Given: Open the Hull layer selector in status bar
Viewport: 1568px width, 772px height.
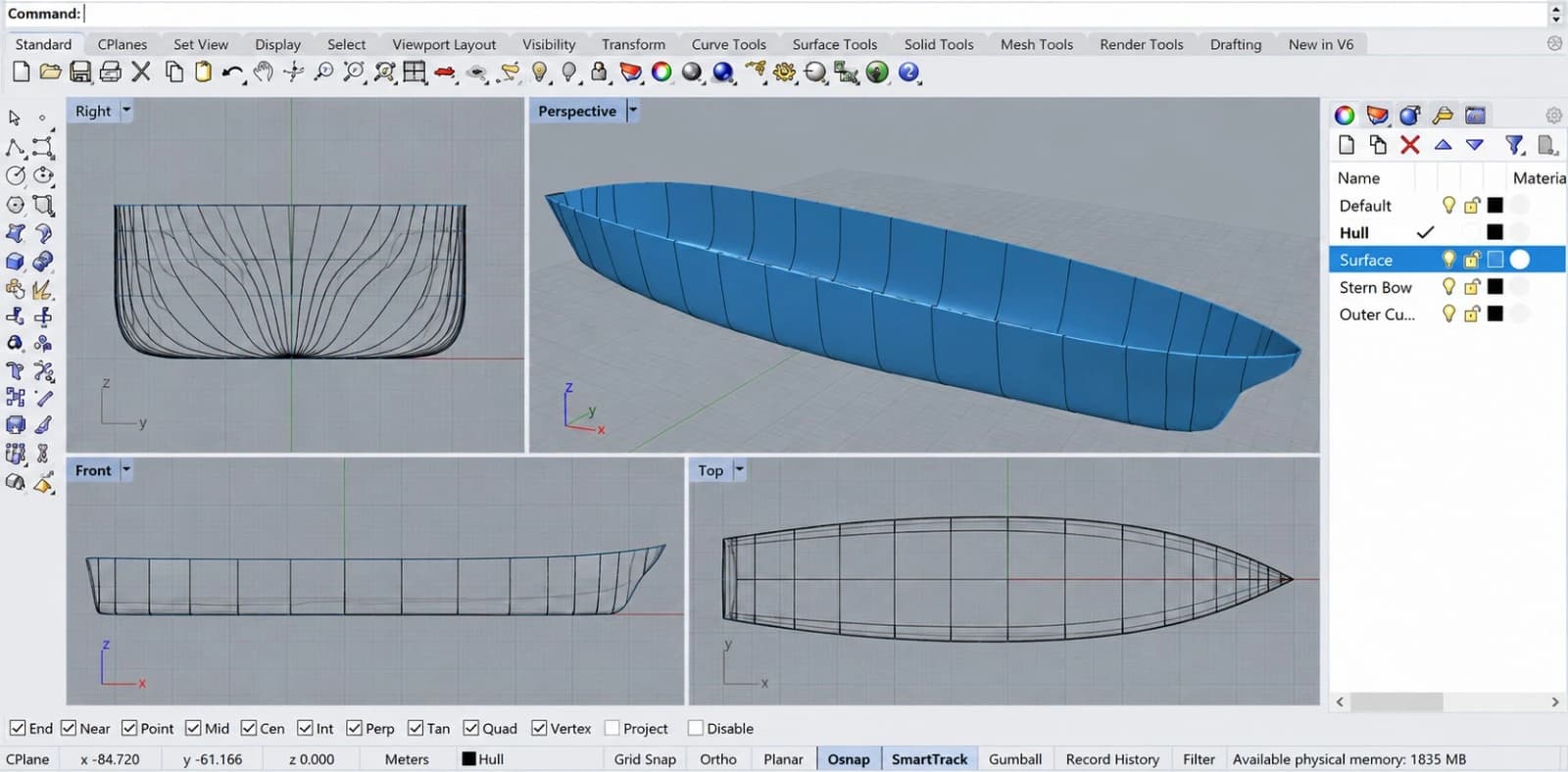Looking at the screenshot, I should pos(483,759).
